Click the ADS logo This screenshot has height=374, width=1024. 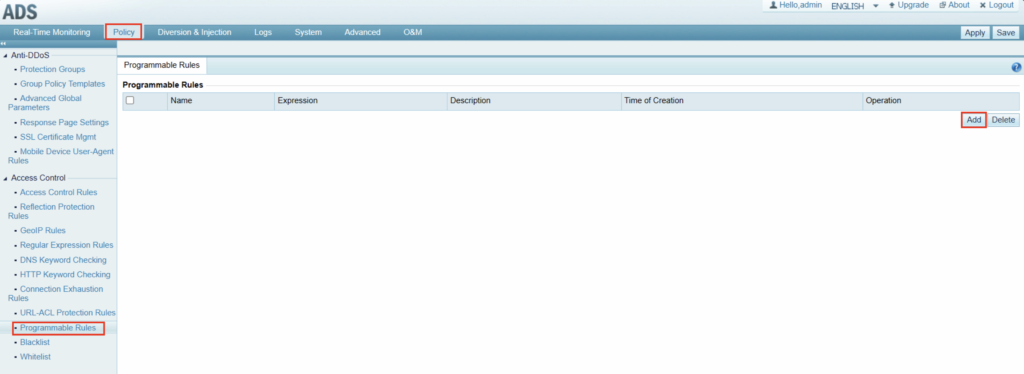pyautogui.click(x=20, y=12)
